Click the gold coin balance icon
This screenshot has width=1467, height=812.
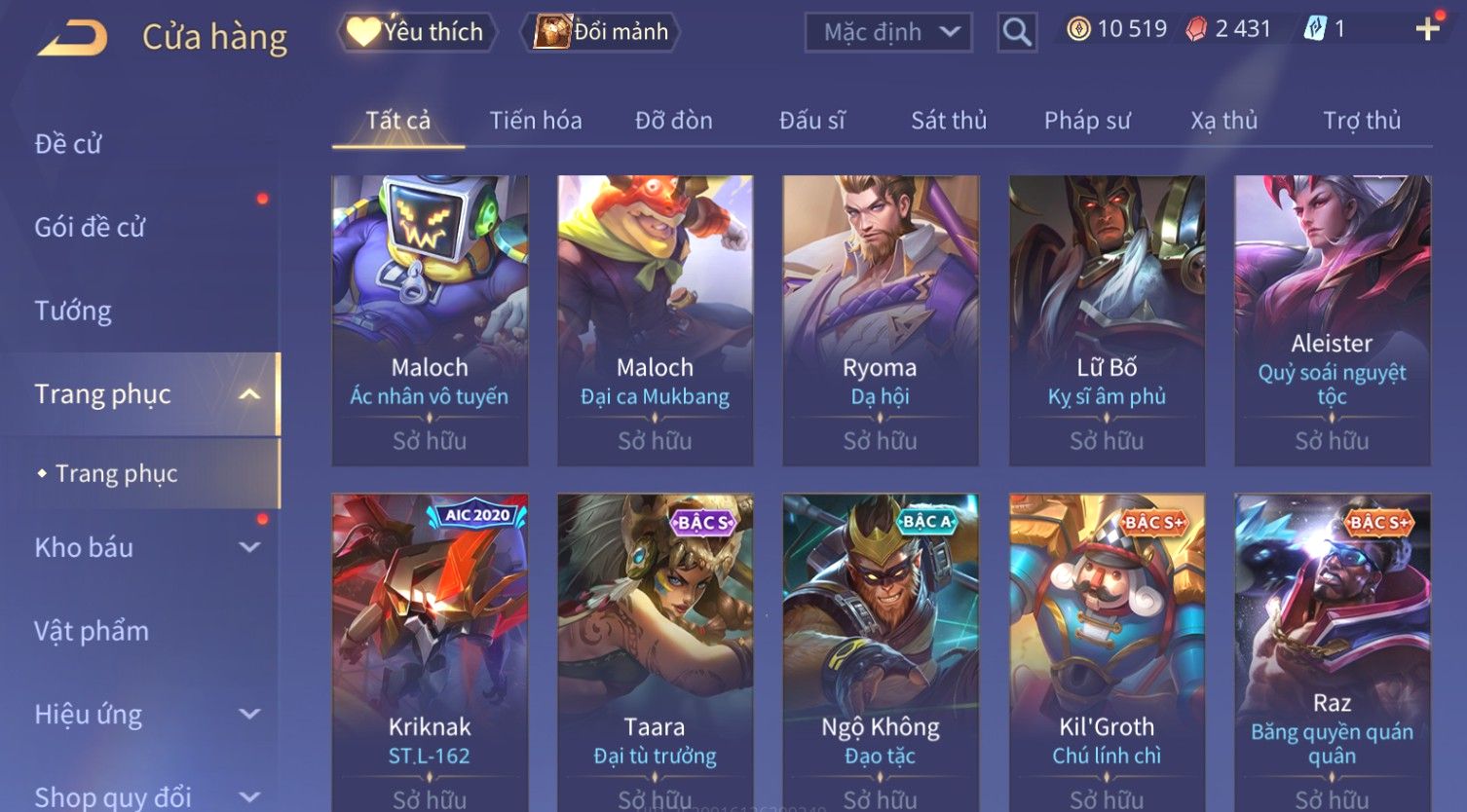(1078, 29)
